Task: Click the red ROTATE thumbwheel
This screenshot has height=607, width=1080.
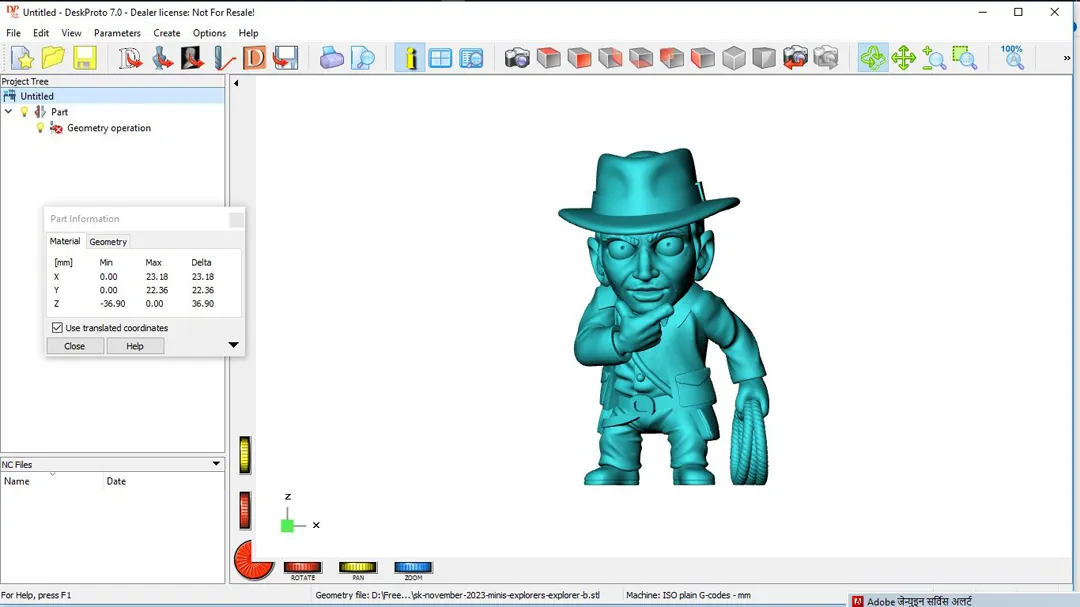Action: tap(302, 567)
